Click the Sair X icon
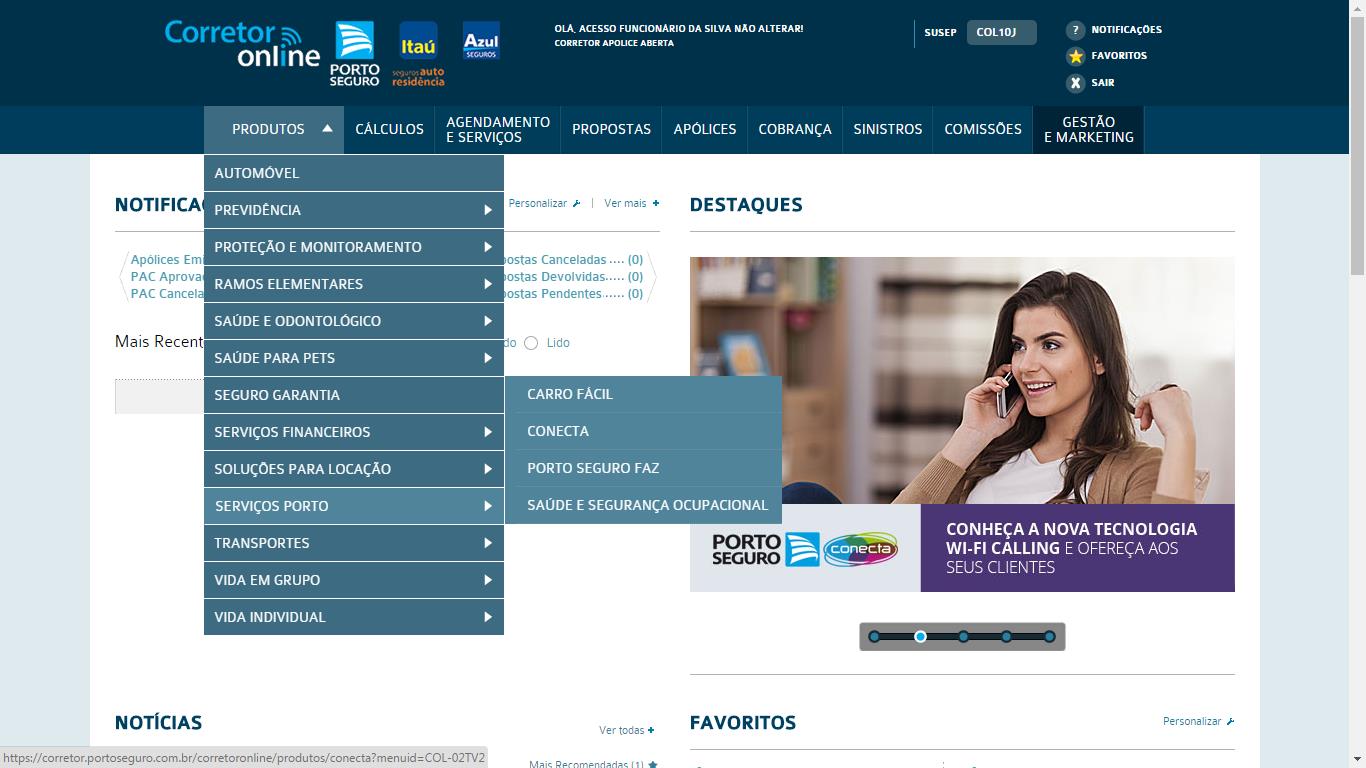 point(1075,83)
